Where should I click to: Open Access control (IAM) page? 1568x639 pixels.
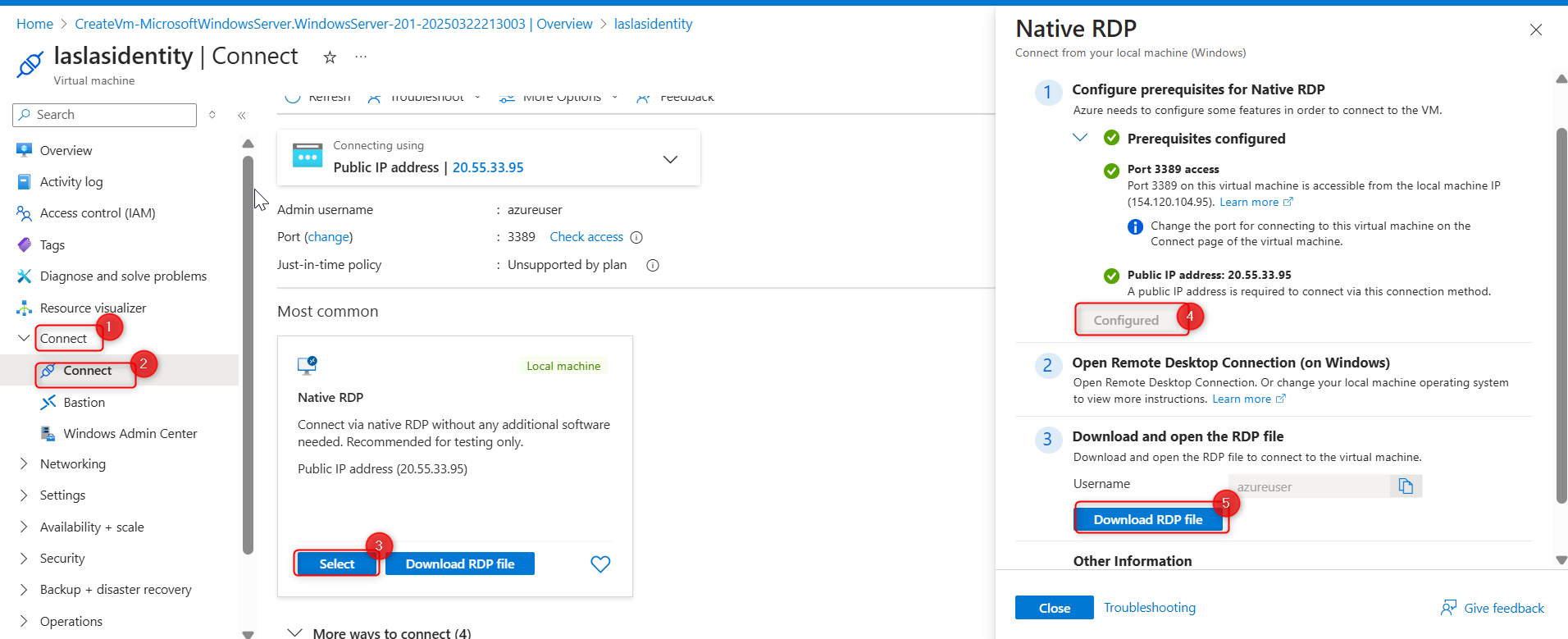coord(98,213)
